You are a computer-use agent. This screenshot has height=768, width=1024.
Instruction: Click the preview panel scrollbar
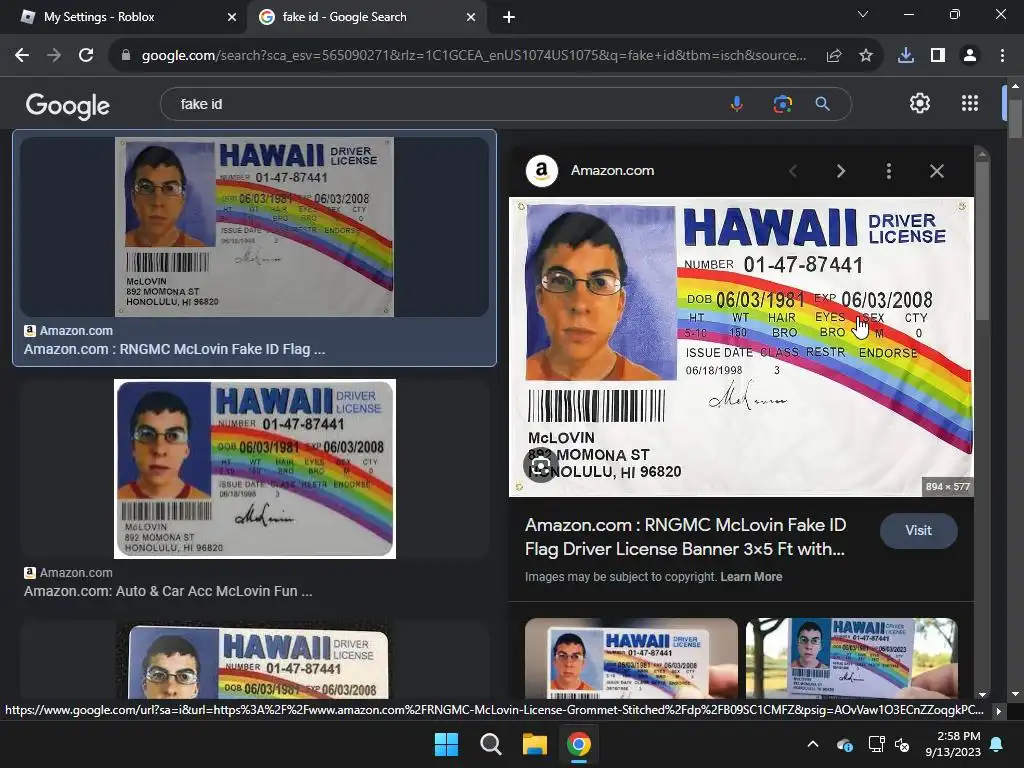click(981, 242)
